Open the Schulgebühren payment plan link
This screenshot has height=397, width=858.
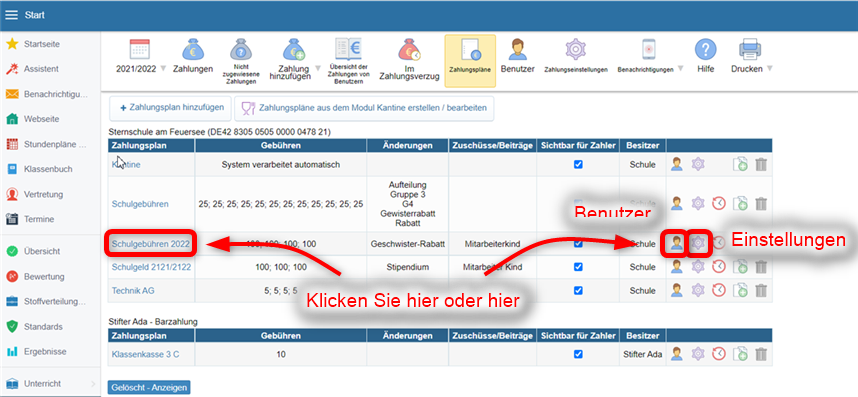[x=140, y=204]
